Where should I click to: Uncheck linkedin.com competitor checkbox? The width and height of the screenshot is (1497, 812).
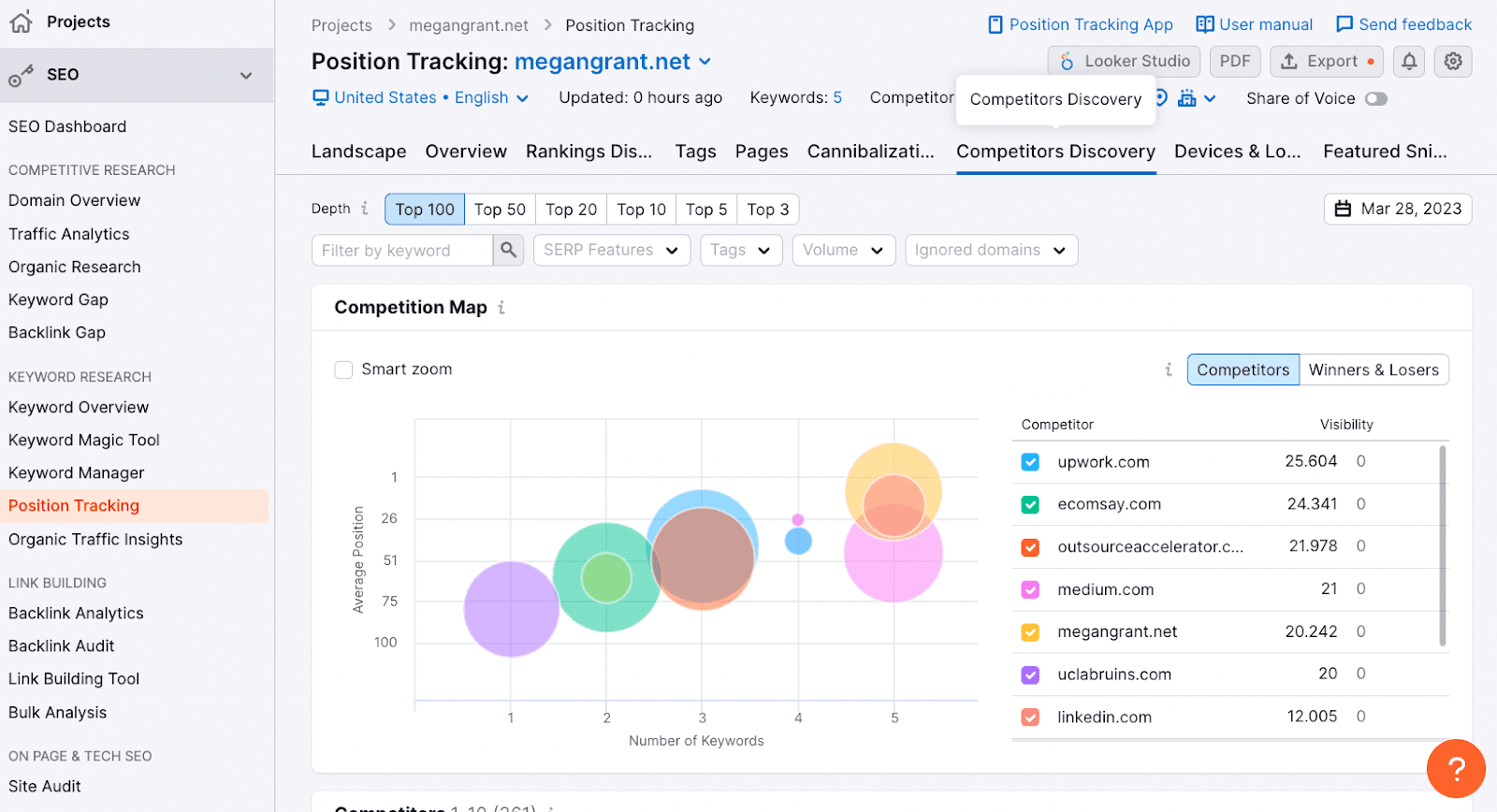pyautogui.click(x=1030, y=718)
